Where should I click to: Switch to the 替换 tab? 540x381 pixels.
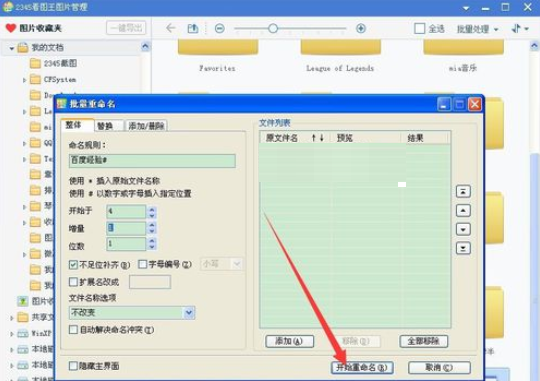coord(105,126)
